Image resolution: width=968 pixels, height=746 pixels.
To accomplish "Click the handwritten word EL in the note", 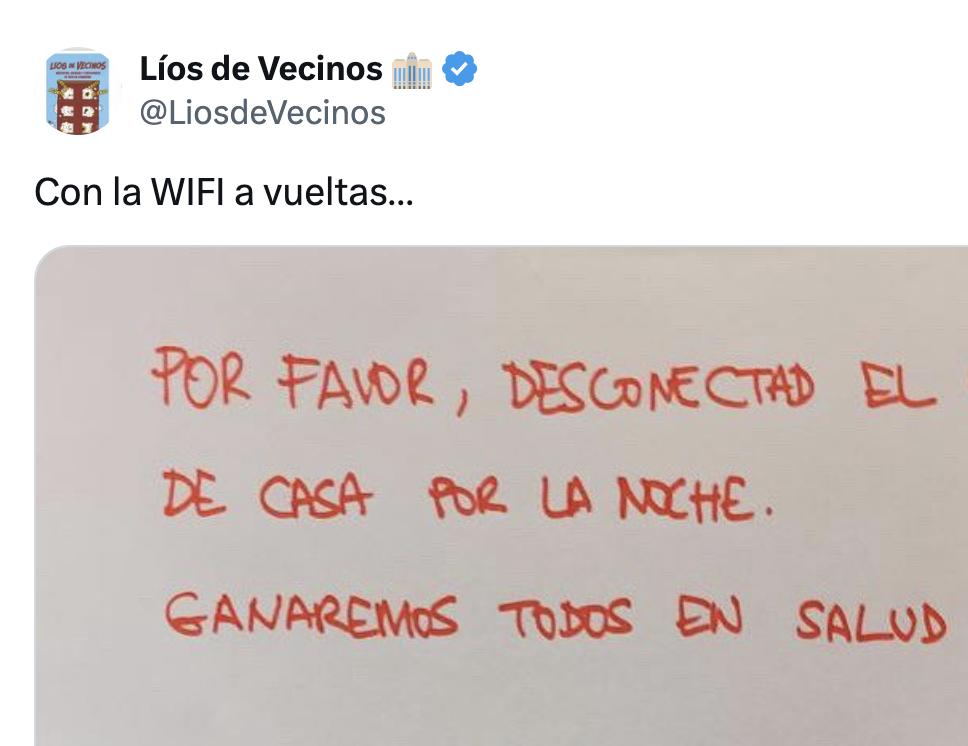I will click(898, 389).
